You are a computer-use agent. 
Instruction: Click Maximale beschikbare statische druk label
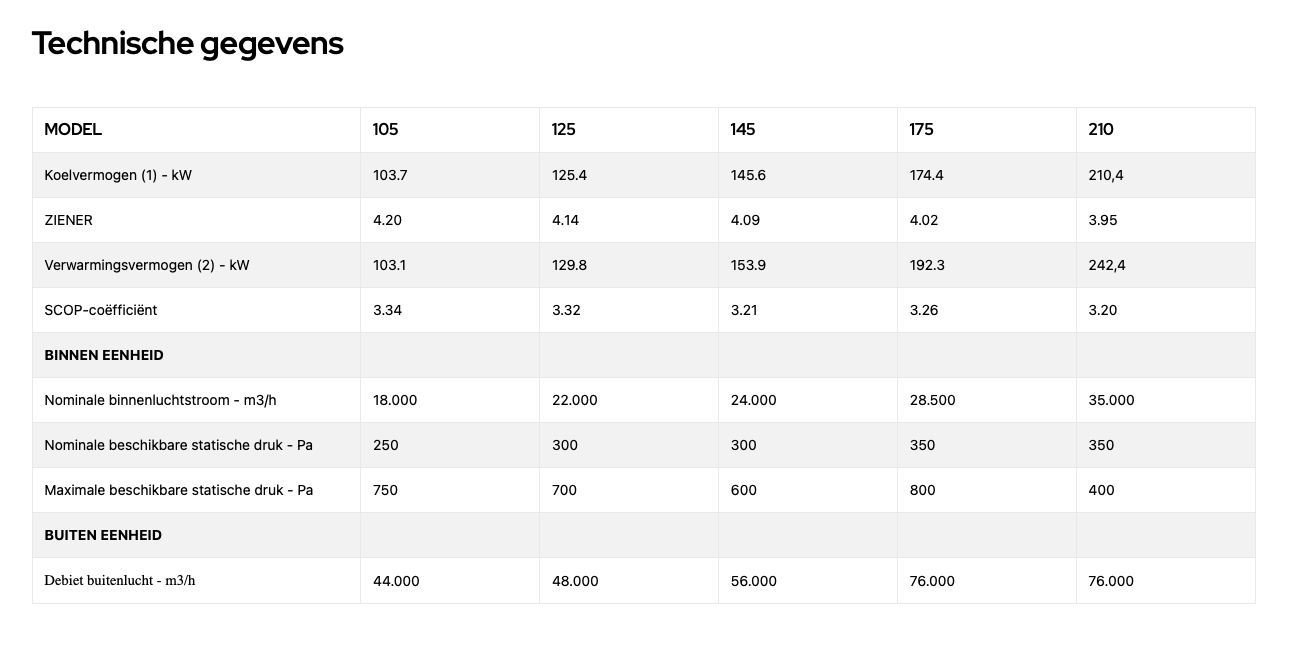point(179,490)
